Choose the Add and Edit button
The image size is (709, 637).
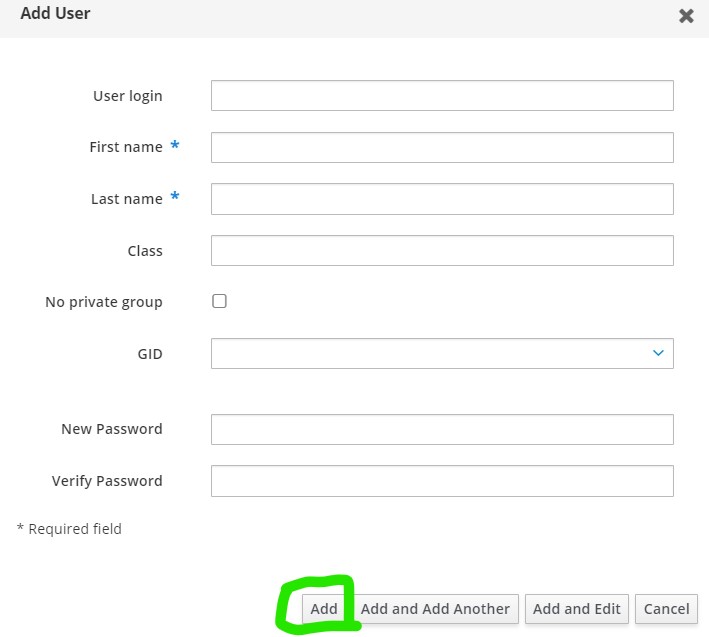click(x=577, y=609)
